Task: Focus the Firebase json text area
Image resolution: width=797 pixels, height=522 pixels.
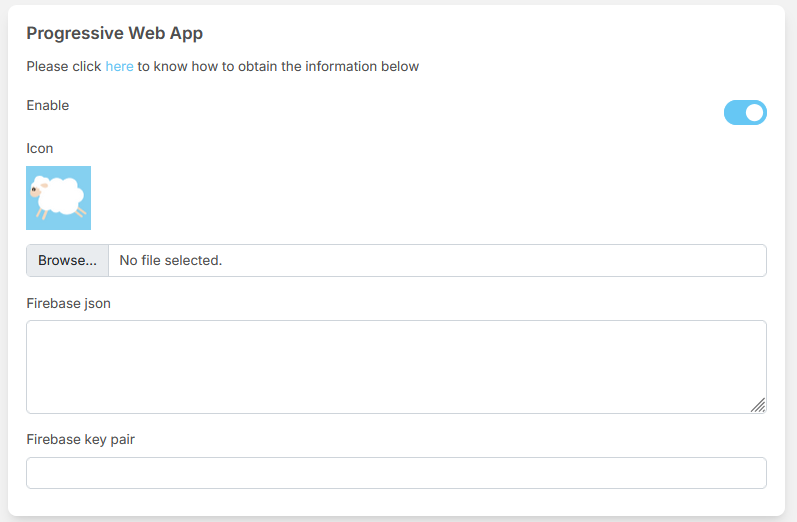Action: click(396, 366)
